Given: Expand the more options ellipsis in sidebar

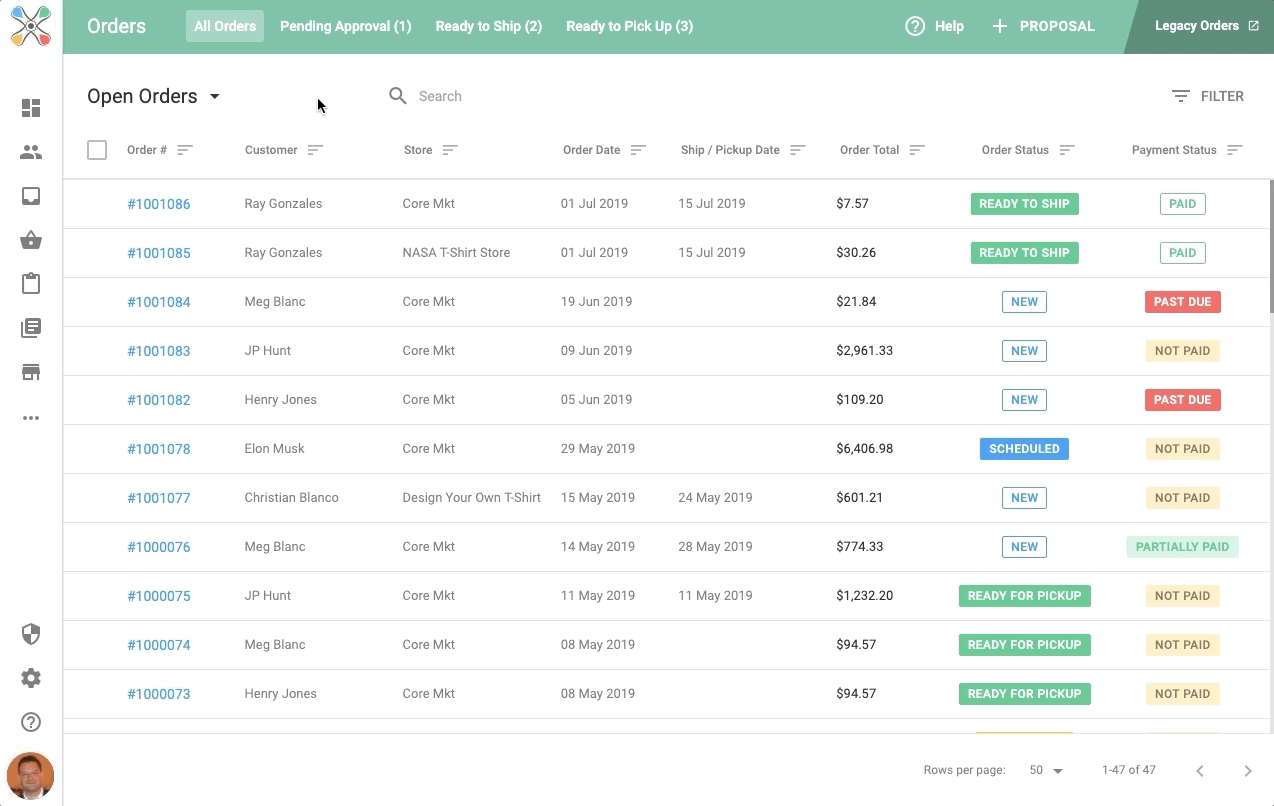Looking at the screenshot, I should [x=31, y=418].
